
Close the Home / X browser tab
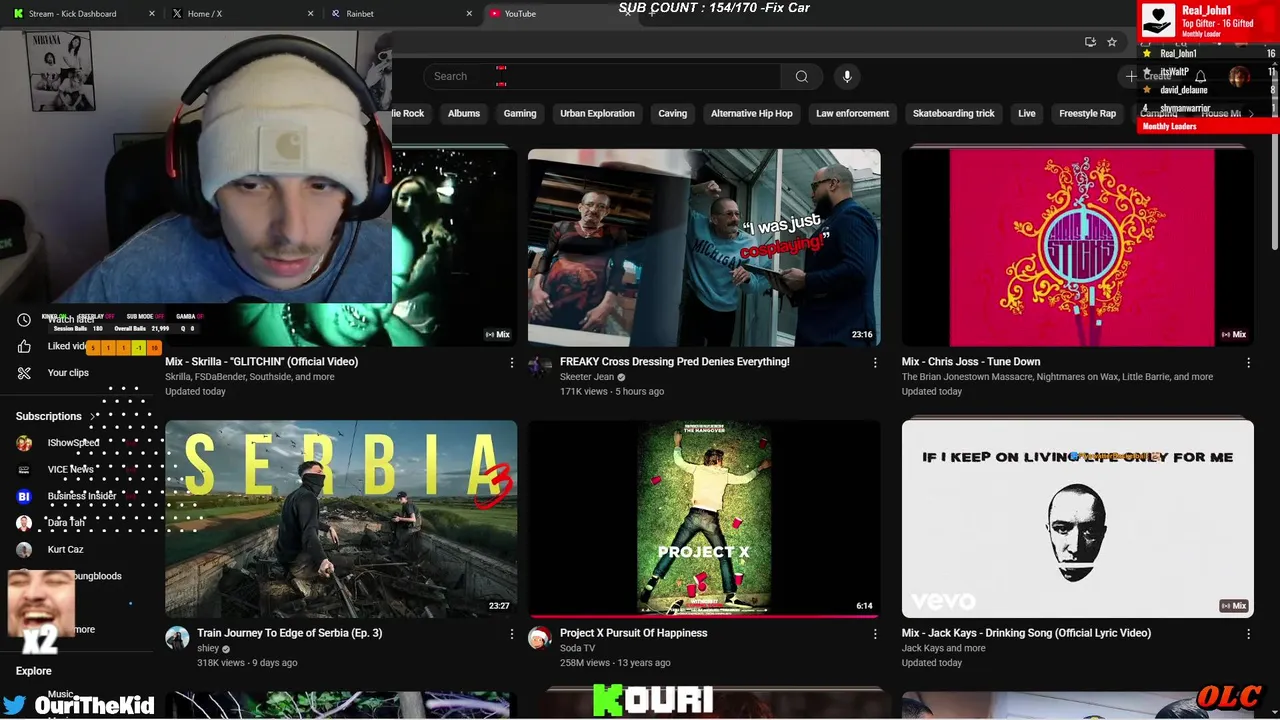click(310, 14)
